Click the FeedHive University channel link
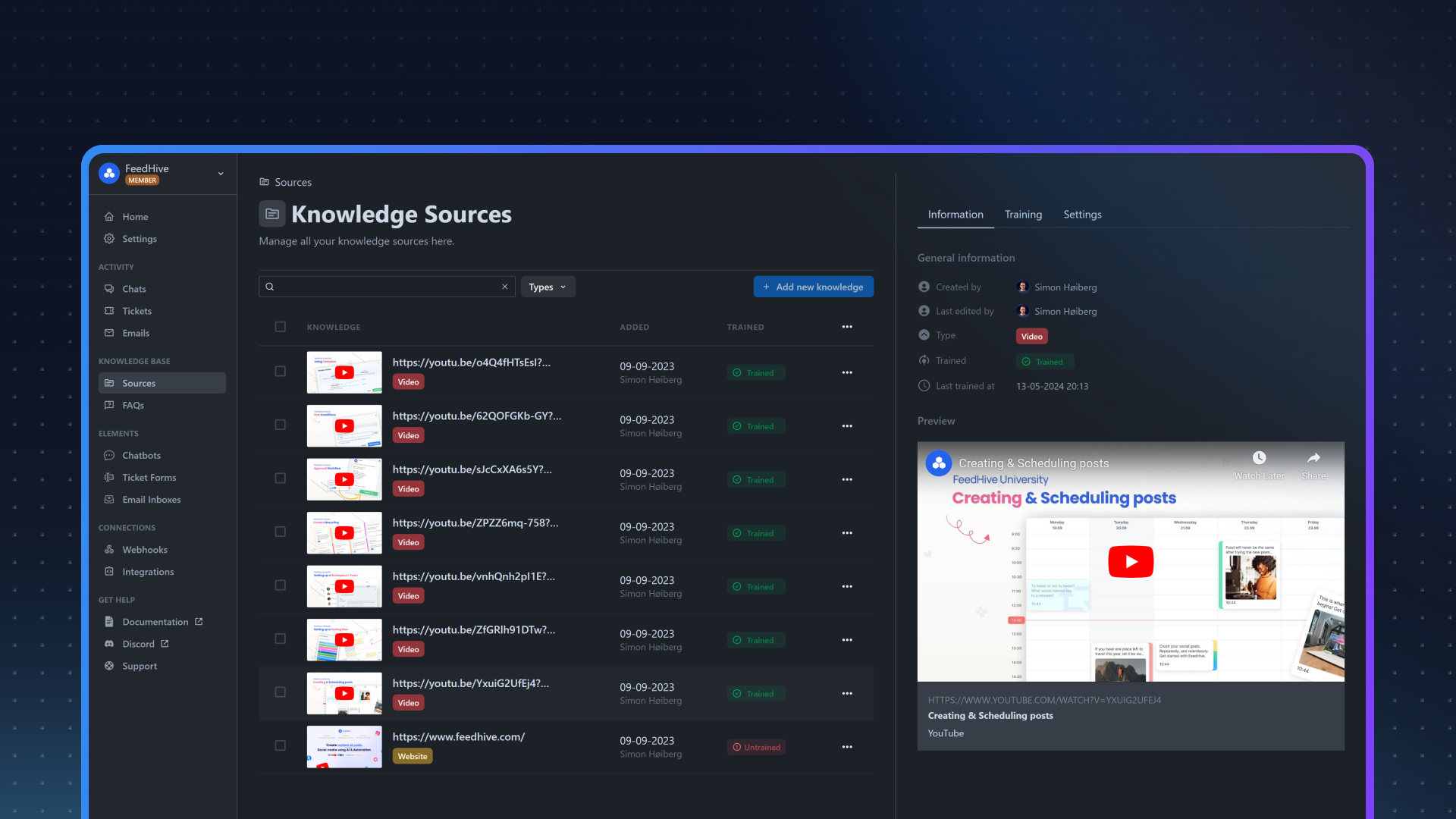Viewport: 1456px width, 819px height. pos(1000,479)
